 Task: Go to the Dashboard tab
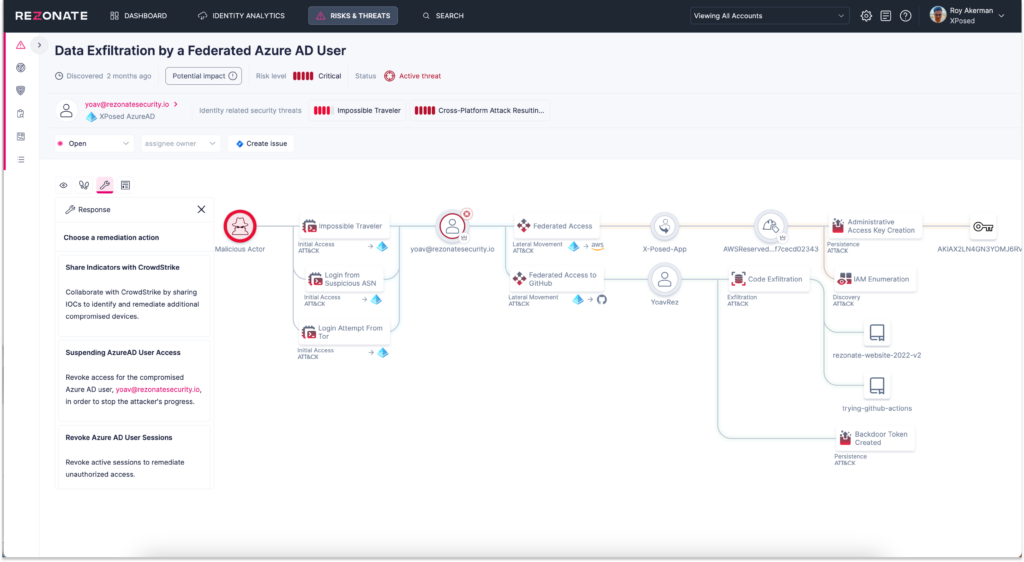click(x=138, y=16)
